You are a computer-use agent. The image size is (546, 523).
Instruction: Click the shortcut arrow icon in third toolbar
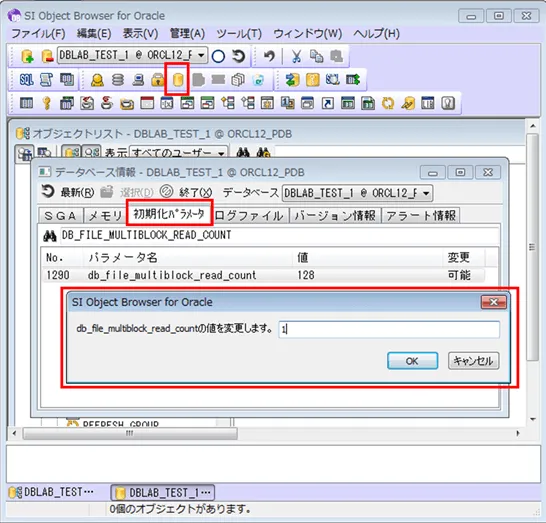coord(328,103)
